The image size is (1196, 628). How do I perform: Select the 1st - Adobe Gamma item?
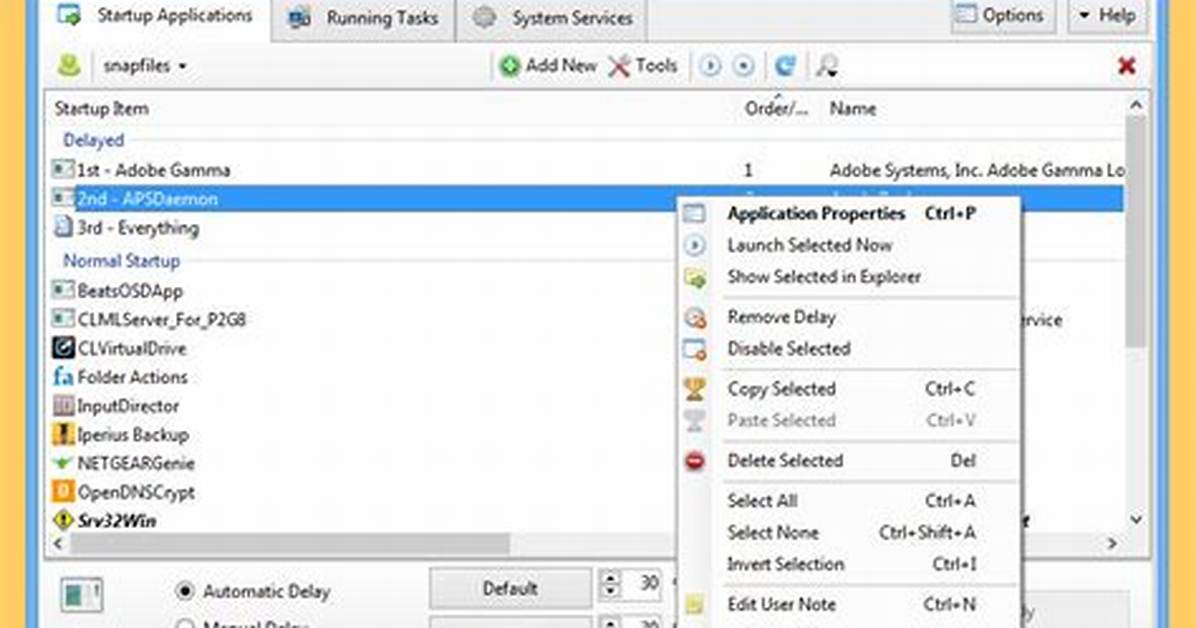pyautogui.click(x=153, y=170)
